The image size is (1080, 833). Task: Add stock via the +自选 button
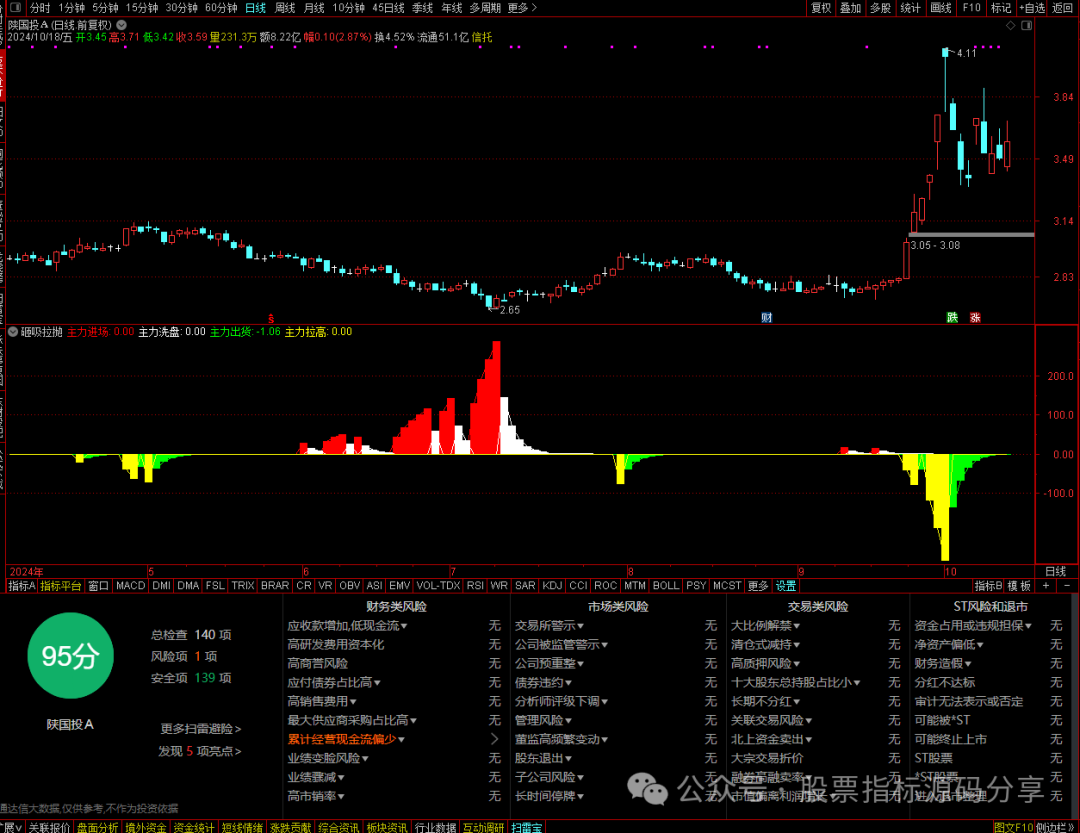tap(1032, 8)
